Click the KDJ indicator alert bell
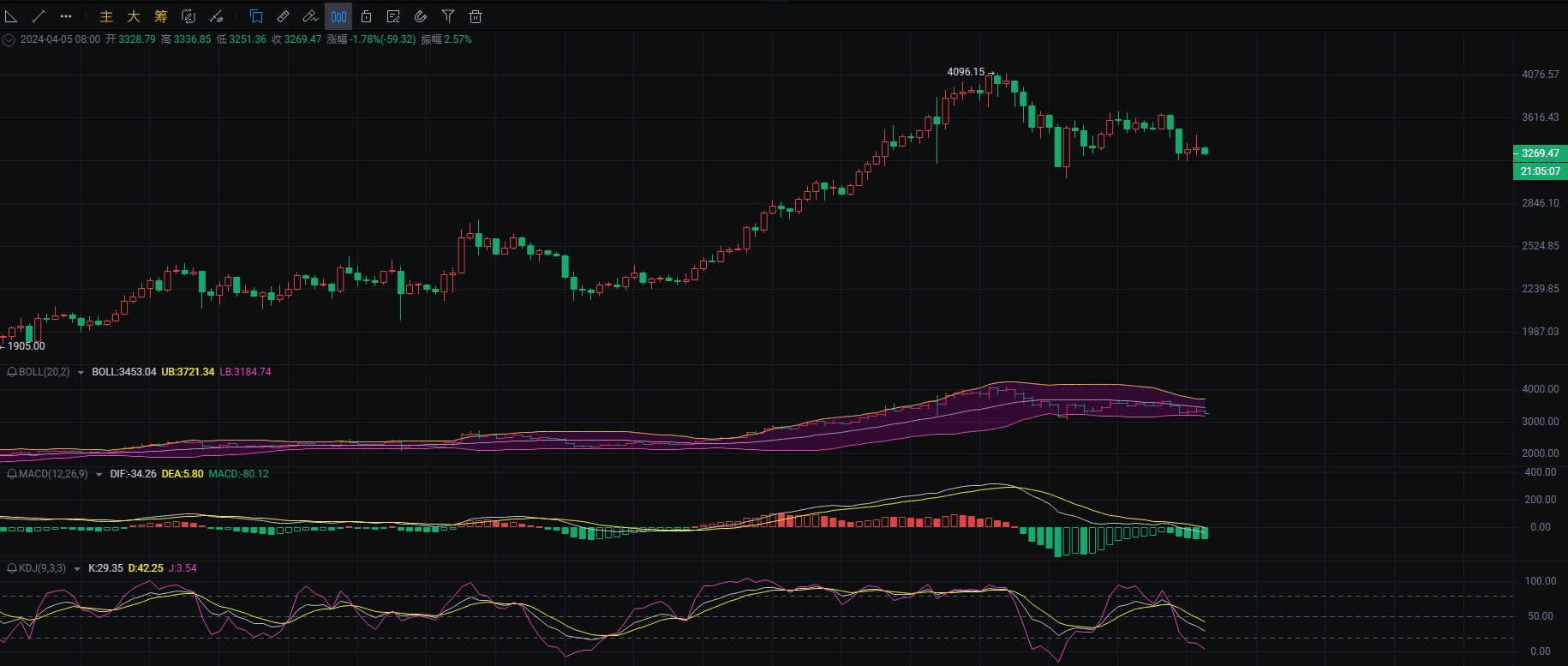The width and height of the screenshot is (1568, 666). click(x=12, y=568)
